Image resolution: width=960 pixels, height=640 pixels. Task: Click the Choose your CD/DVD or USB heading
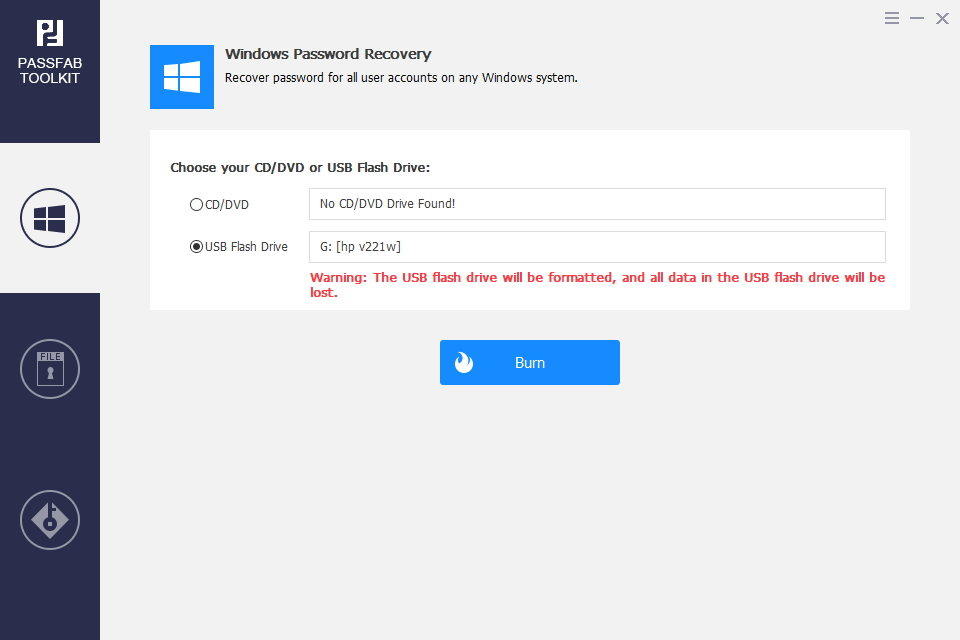[300, 167]
